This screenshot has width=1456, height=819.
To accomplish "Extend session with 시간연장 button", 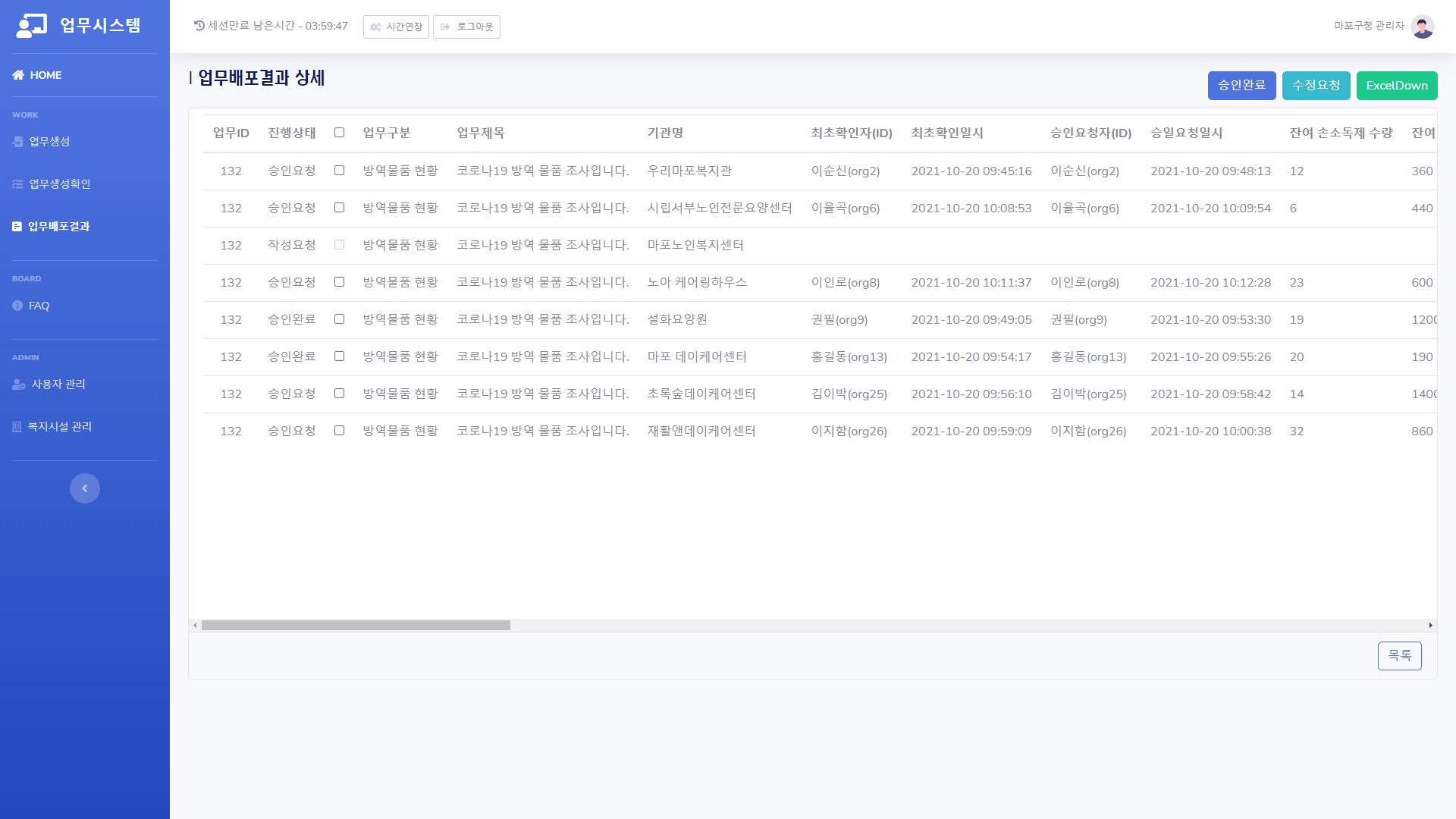I will coord(396,27).
